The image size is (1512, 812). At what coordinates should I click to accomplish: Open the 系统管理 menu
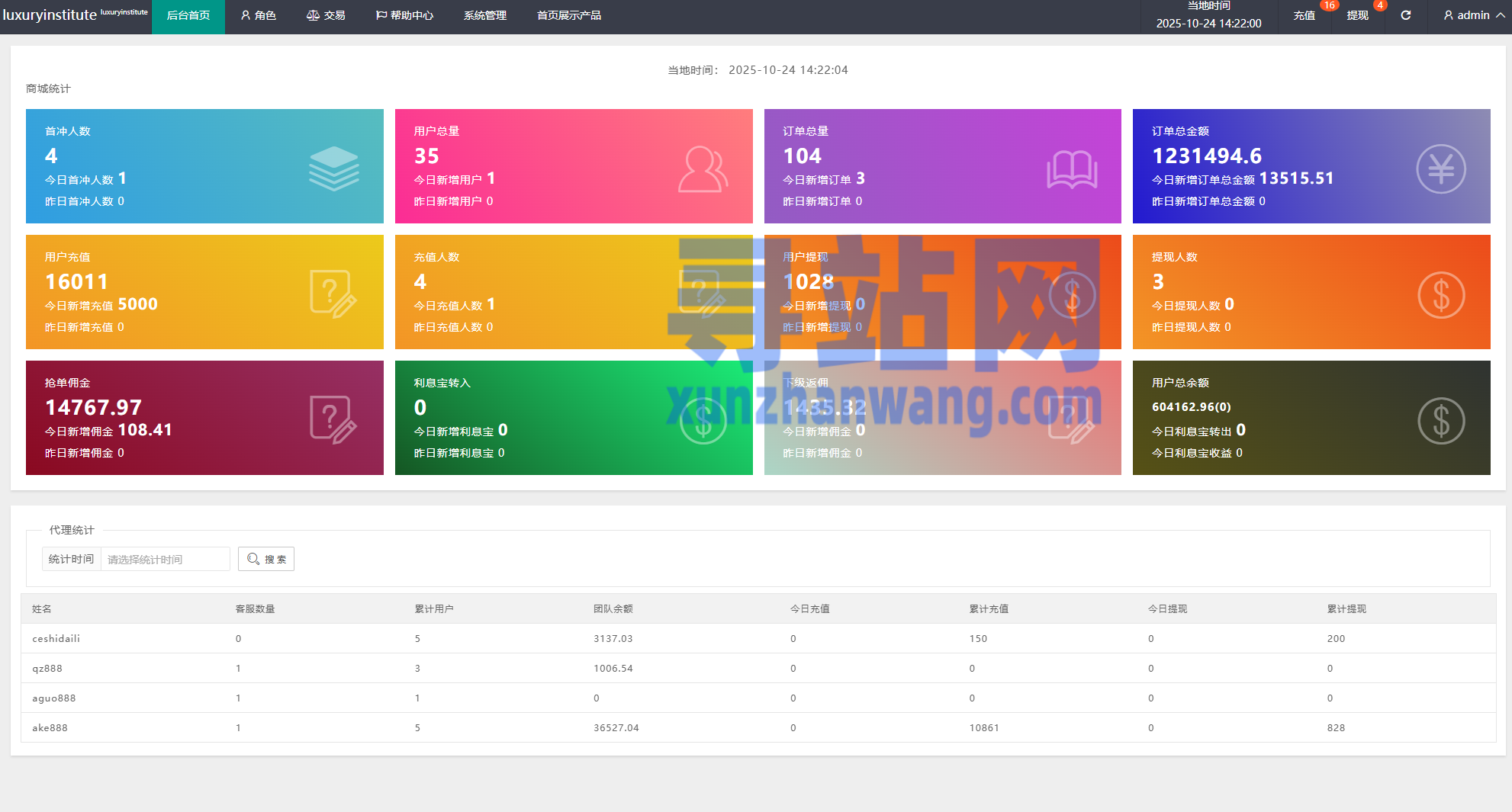tap(484, 15)
